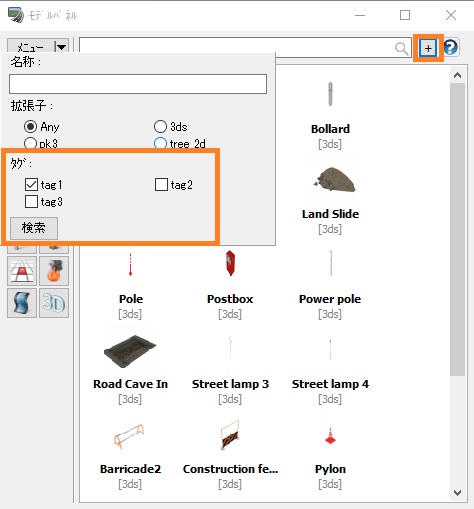Select the blue flag category icon
This screenshot has width=474, height=509.
click(22, 303)
